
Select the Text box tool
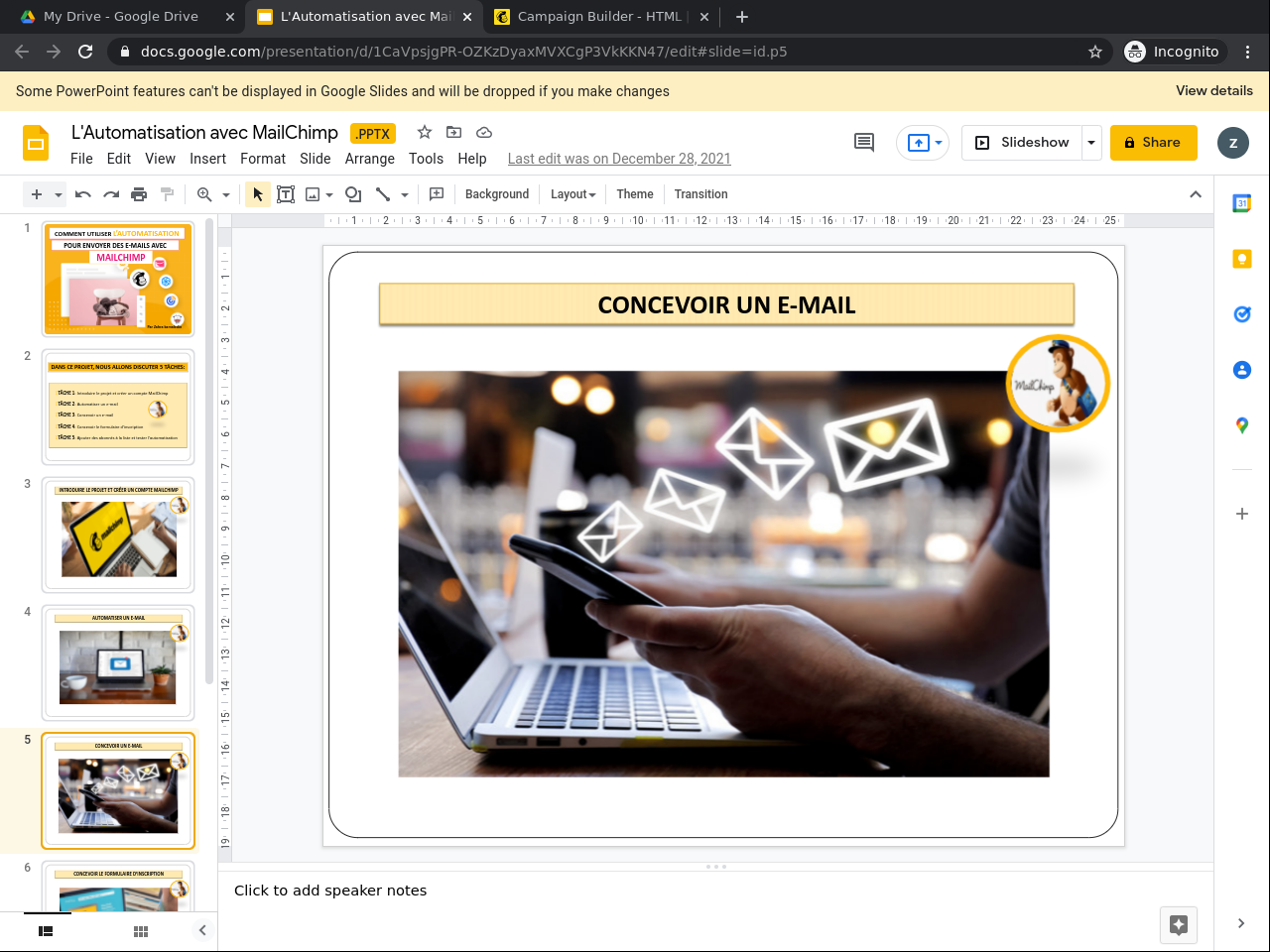coord(286,194)
